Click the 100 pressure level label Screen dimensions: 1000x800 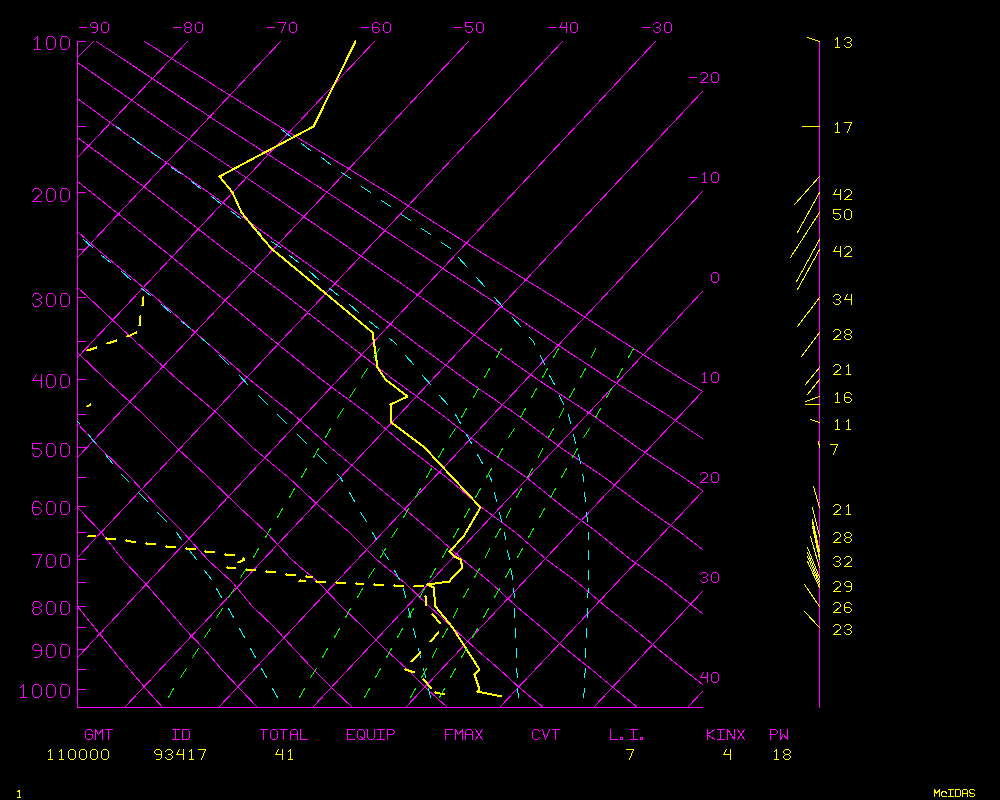52,43
